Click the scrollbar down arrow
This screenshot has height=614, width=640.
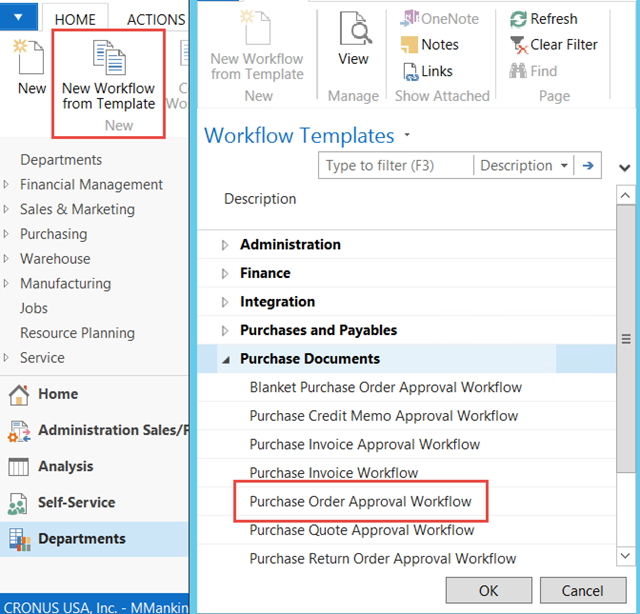[x=625, y=556]
